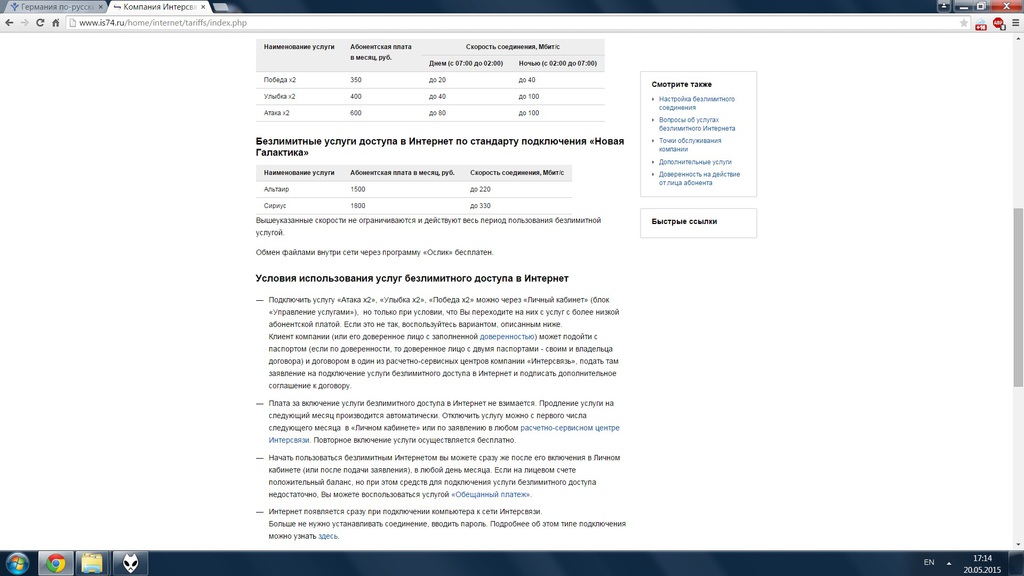Image resolution: width=1024 pixels, height=576 pixels.
Task: Click the Сириус tariff row name
Action: pos(274,206)
